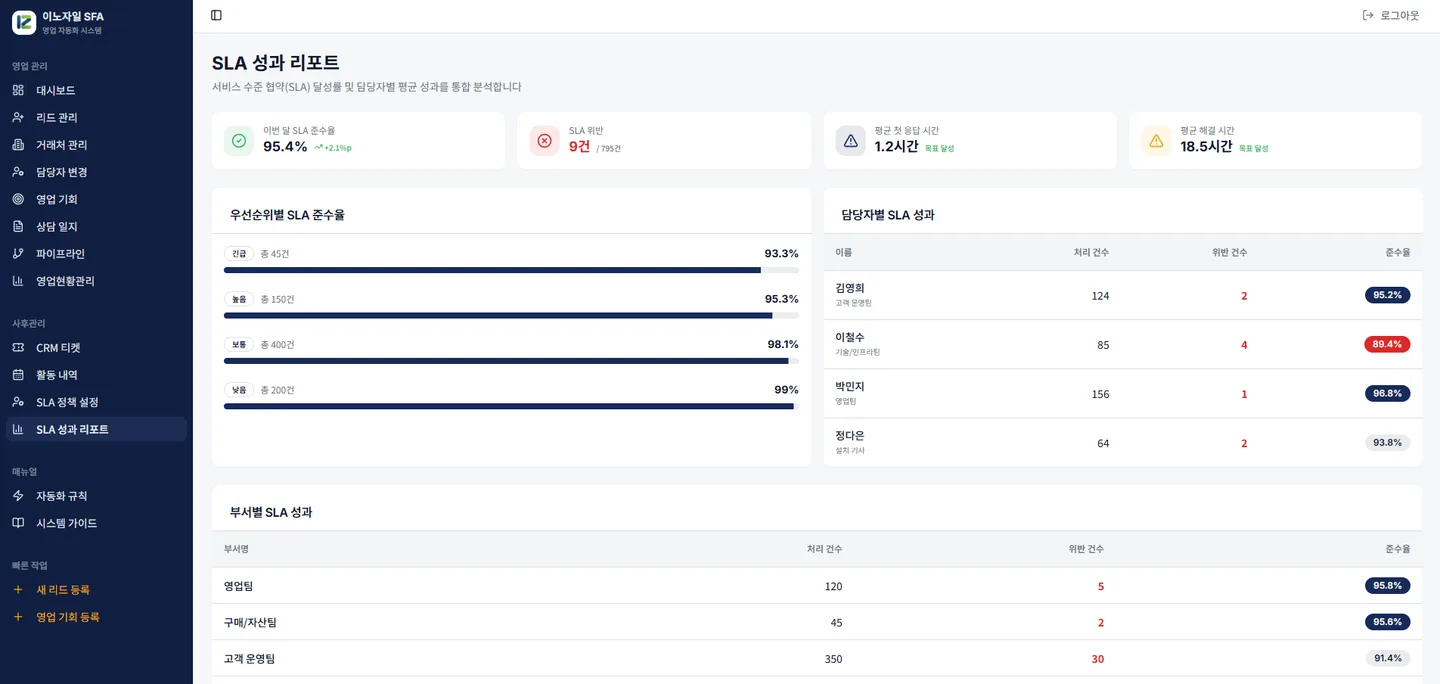Click the 담당자 변경 user icon
The image size is (1440, 684).
(x=18, y=172)
